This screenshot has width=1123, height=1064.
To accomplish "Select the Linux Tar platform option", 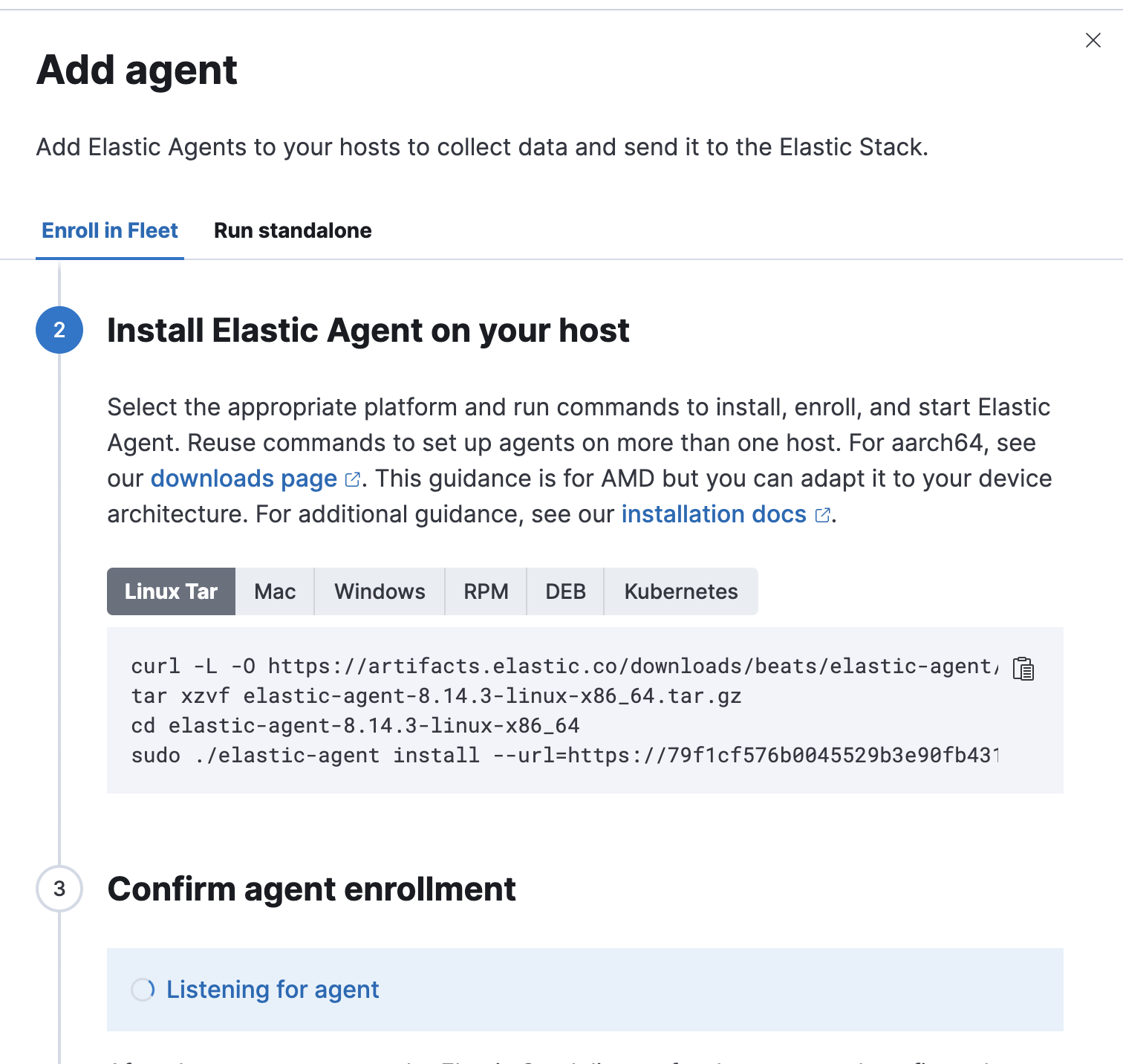I will click(171, 591).
